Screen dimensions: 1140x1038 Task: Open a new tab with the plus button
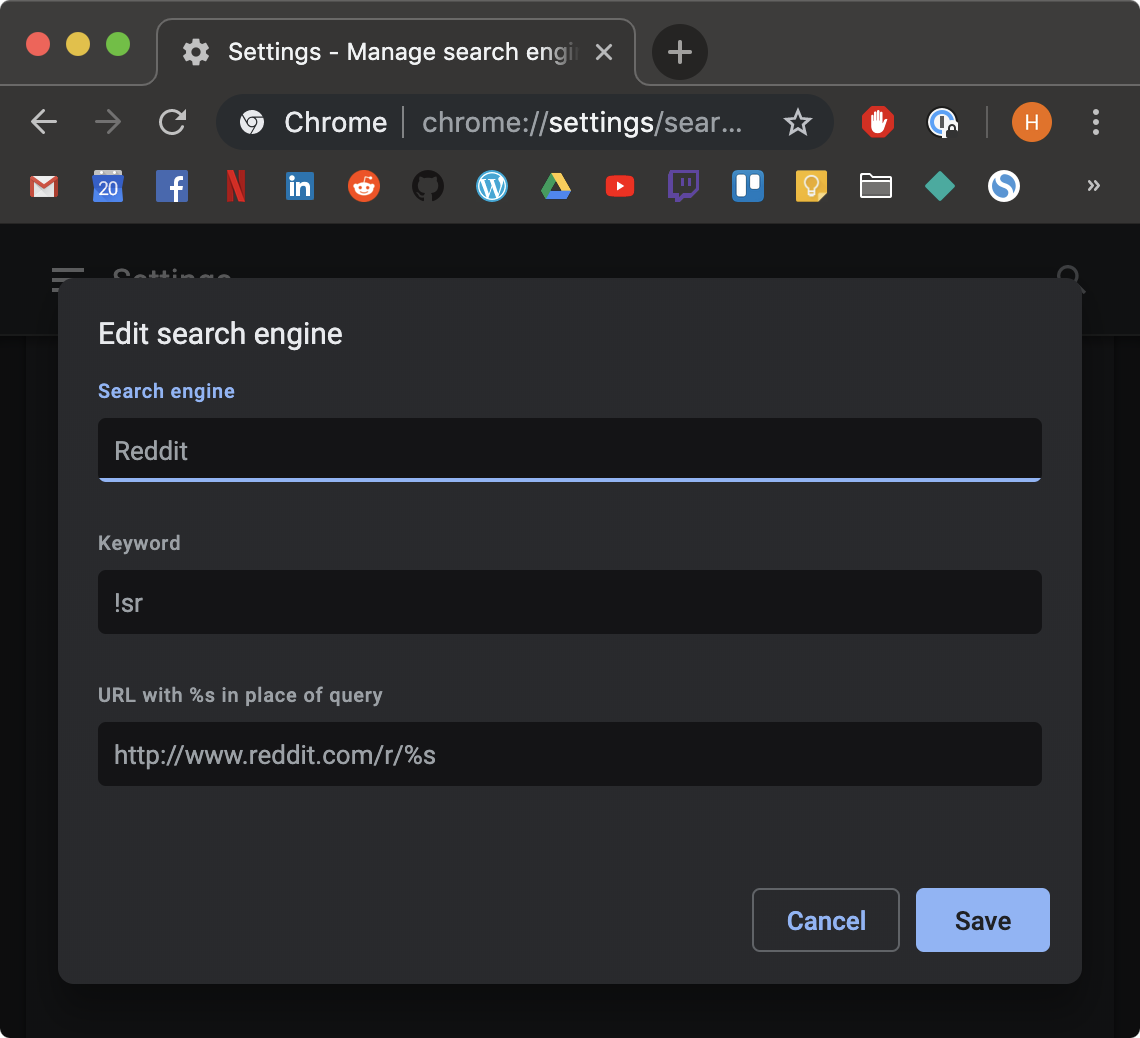coord(680,52)
